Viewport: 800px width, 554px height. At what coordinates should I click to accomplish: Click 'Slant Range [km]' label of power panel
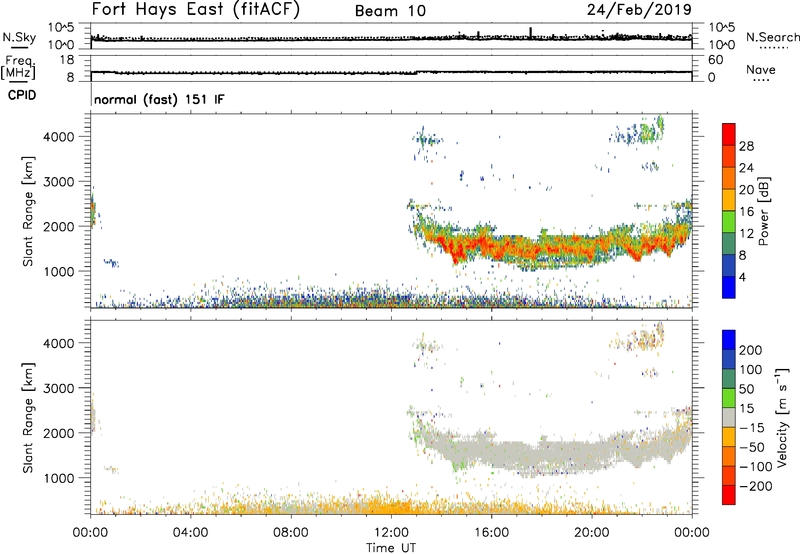28,211
